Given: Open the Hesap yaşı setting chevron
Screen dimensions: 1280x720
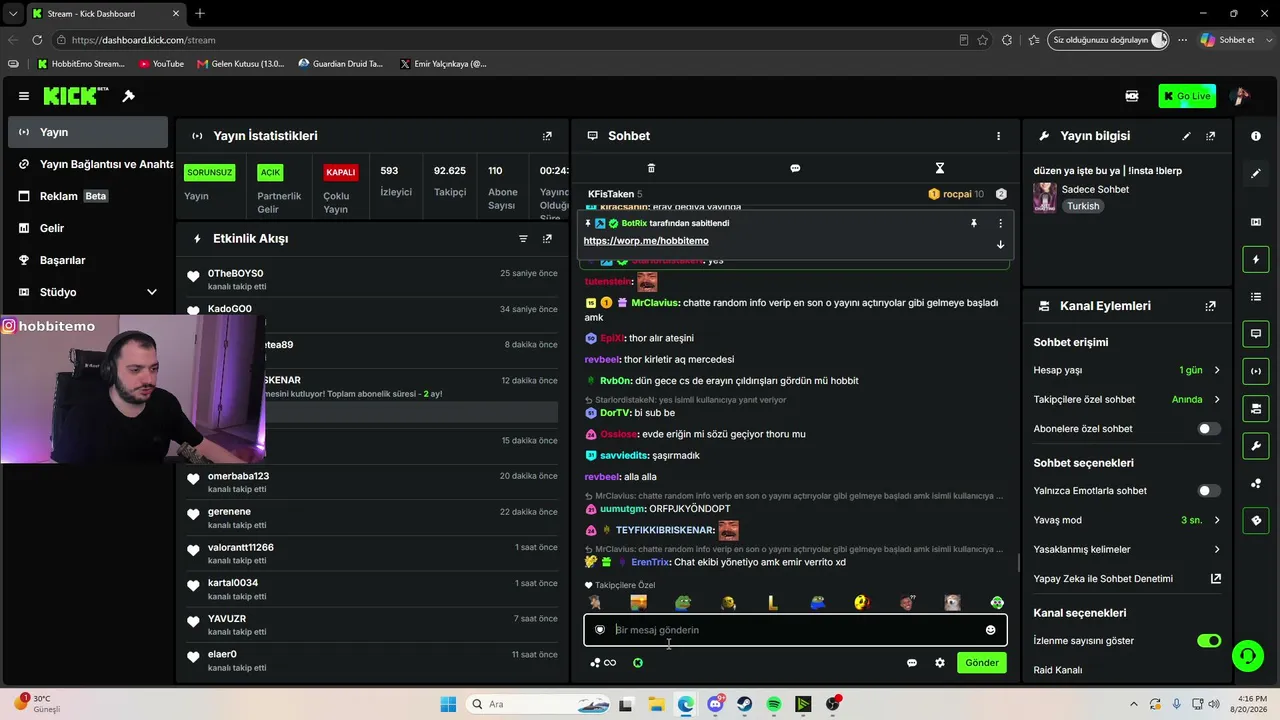Looking at the screenshot, I should (x=1217, y=370).
